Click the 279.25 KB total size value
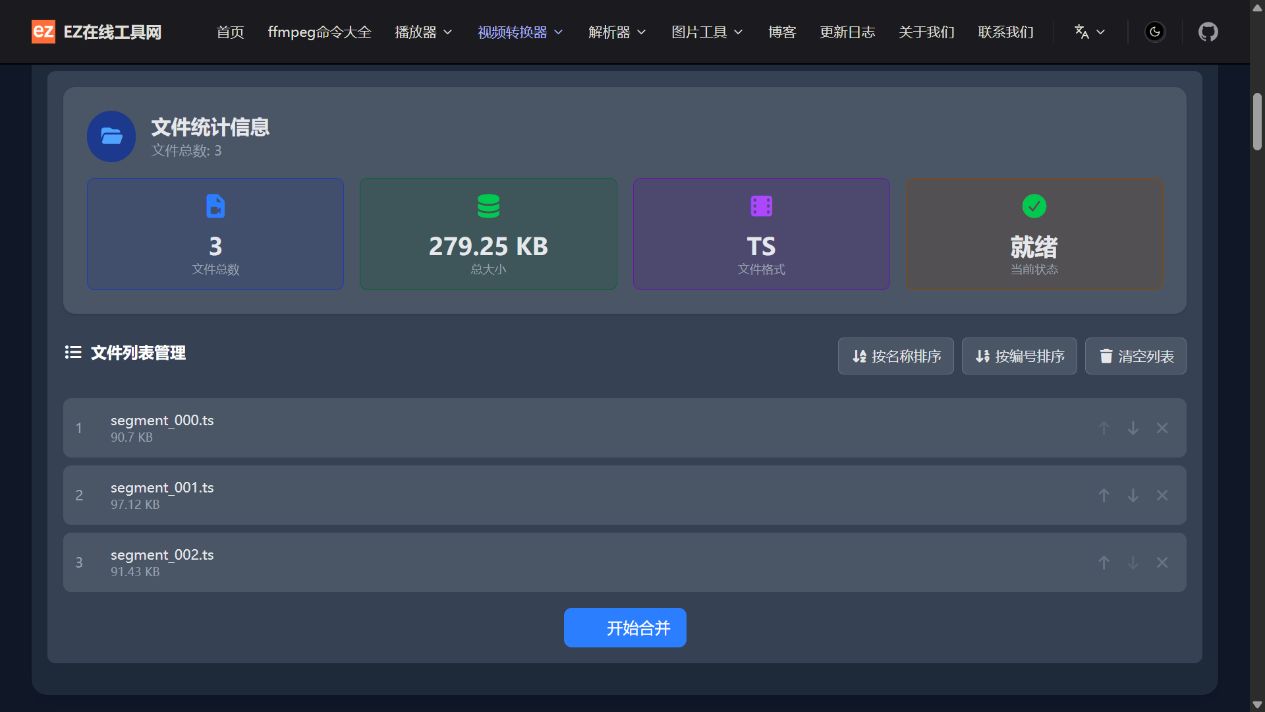Image resolution: width=1265 pixels, height=712 pixels. click(488, 246)
